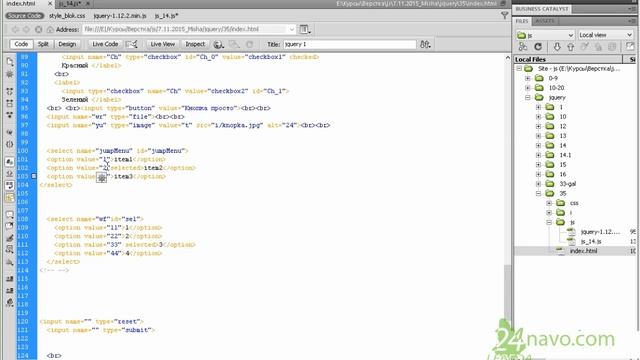The image size is (640, 360).
Task: Click the Outdent Code icon
Action: (x=10, y=290)
